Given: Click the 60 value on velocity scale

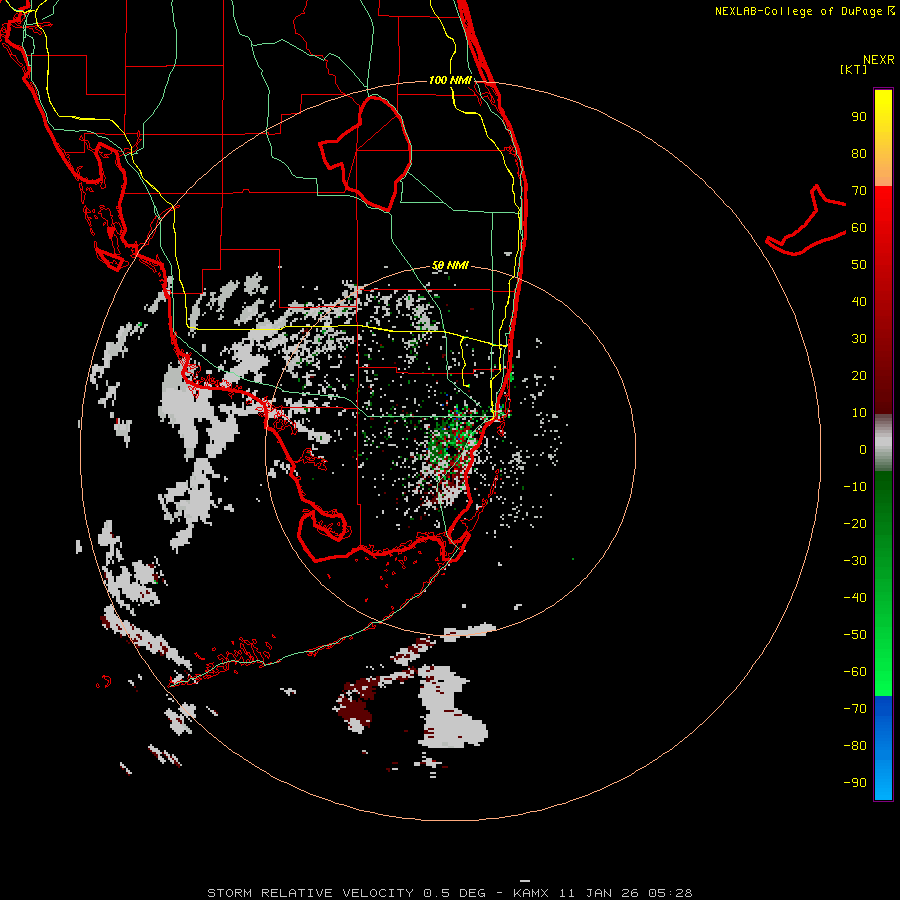Looking at the screenshot, I should (x=859, y=227).
